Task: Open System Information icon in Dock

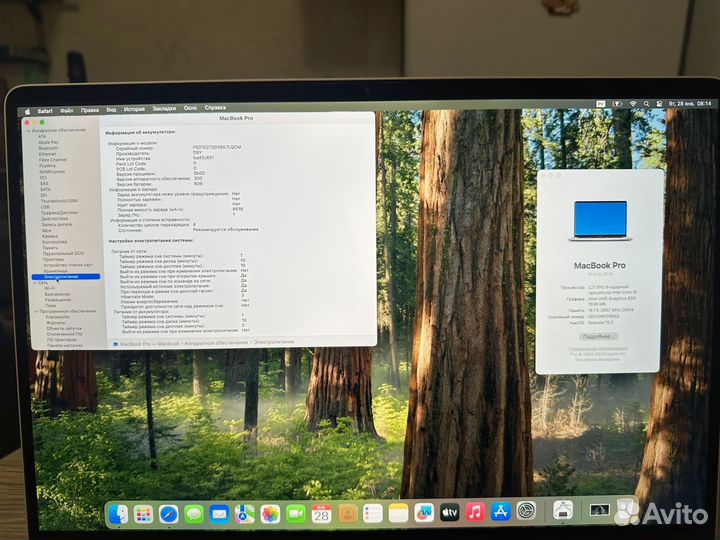Action: point(563,510)
